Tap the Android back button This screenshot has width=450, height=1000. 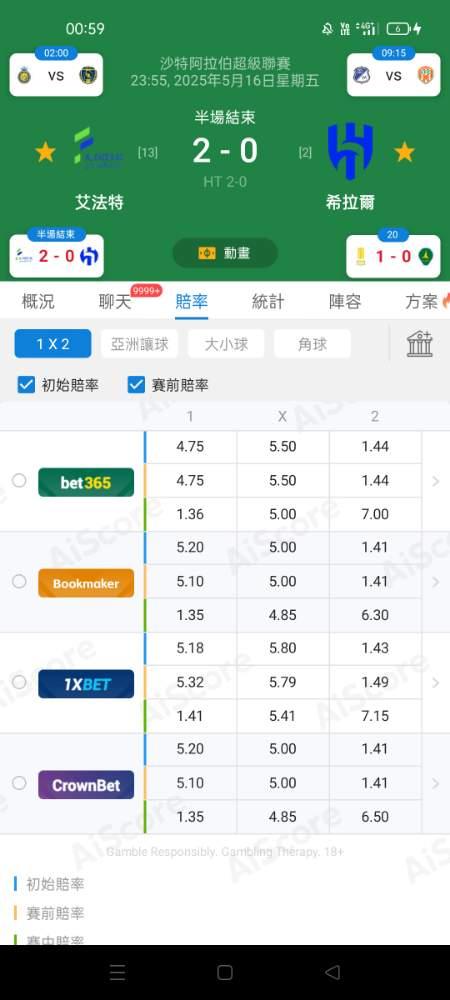pos(332,972)
